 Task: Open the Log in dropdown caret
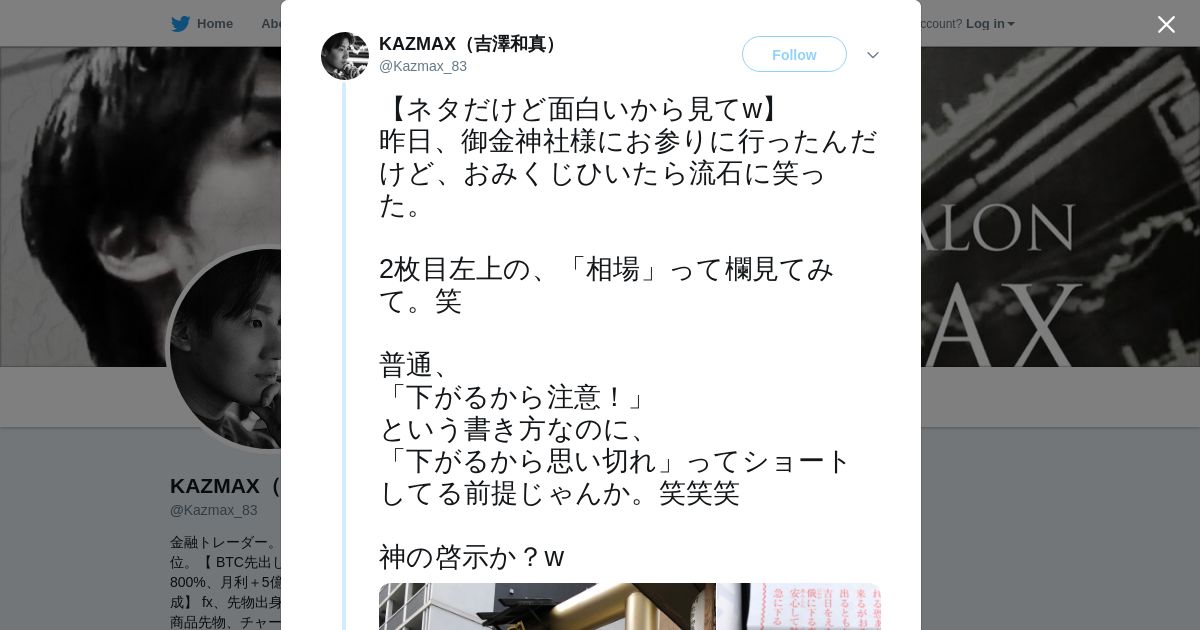1011,24
